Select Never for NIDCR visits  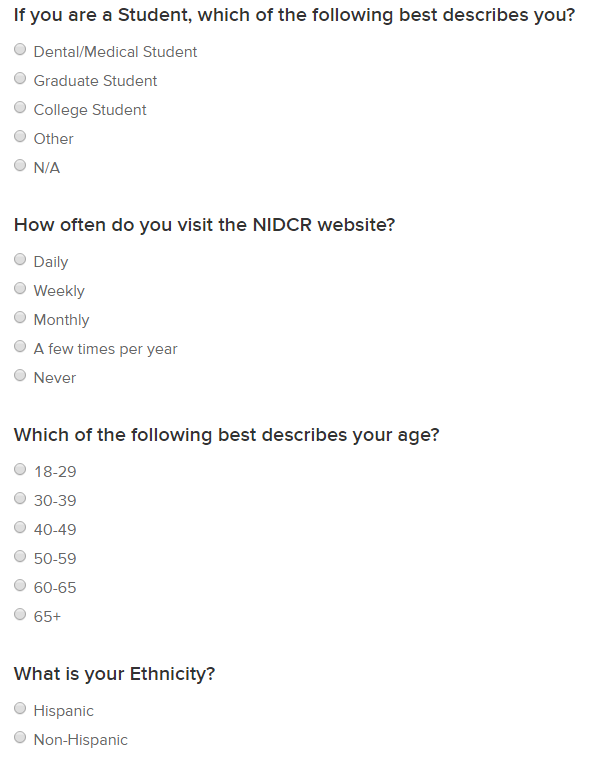pos(20,376)
